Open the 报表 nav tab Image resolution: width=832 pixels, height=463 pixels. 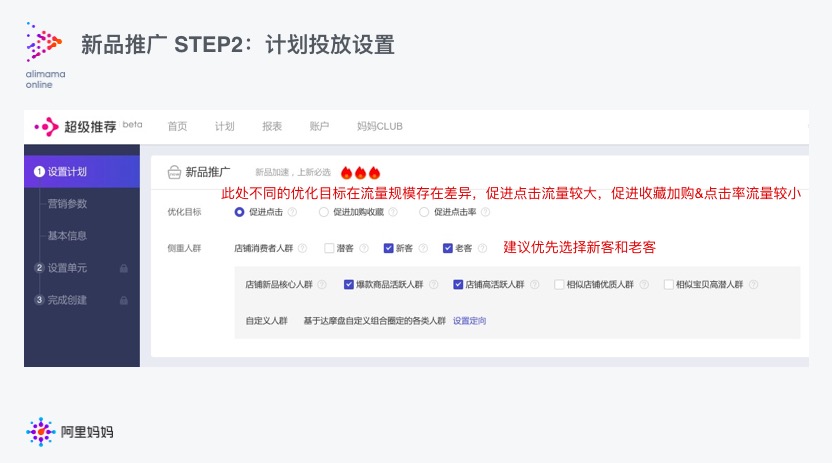[272, 127]
